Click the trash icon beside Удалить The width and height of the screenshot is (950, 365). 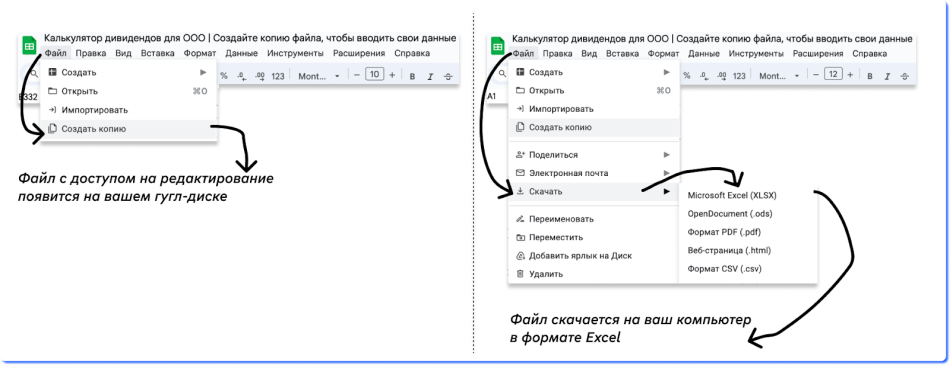click(x=519, y=274)
